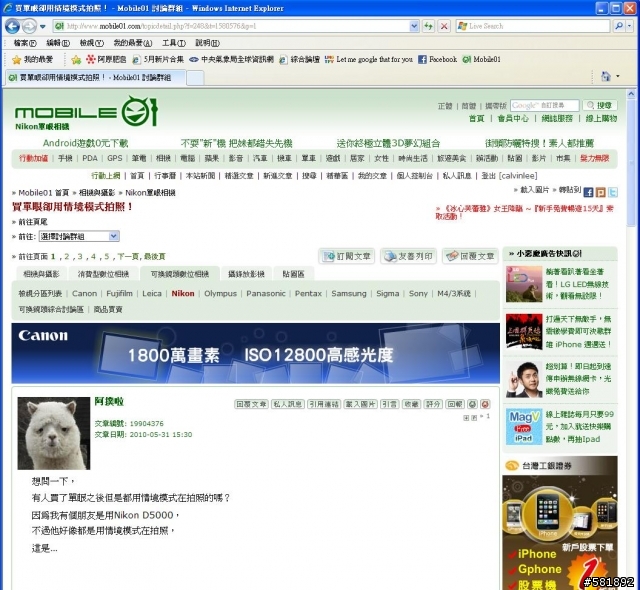Open the 阿摸啦 username profile link

[x=109, y=402]
